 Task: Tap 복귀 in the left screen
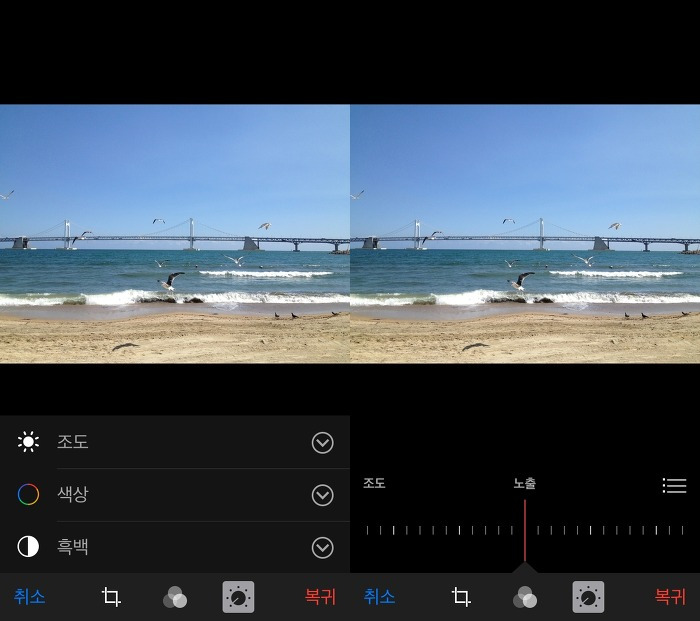tap(320, 596)
